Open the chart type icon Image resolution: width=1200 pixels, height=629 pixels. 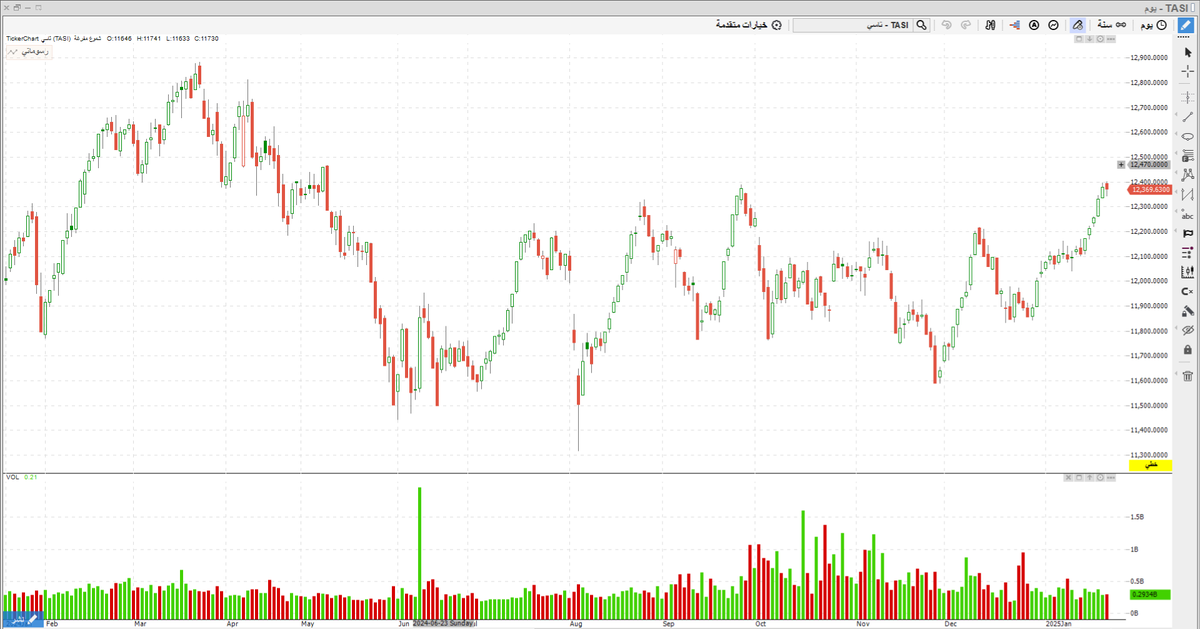coord(1053,25)
